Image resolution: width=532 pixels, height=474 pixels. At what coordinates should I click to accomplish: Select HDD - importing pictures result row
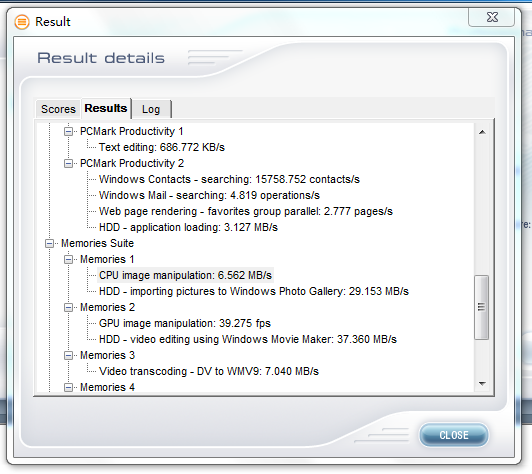tap(254, 291)
